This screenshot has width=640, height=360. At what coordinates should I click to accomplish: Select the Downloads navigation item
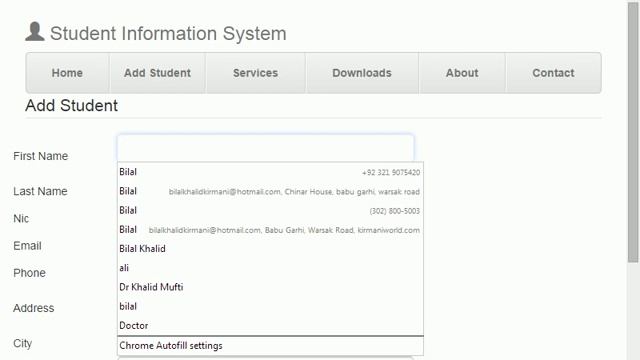pyautogui.click(x=362, y=73)
